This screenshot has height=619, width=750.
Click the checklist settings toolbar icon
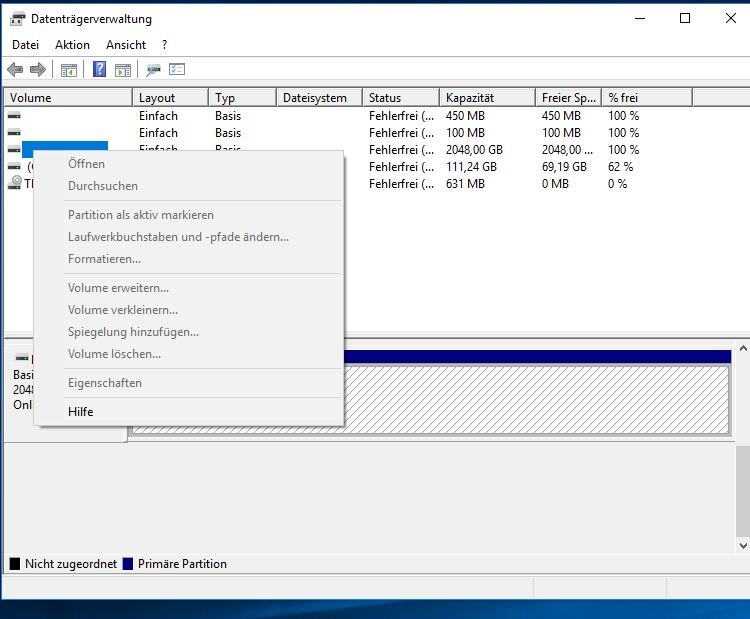click(x=176, y=69)
